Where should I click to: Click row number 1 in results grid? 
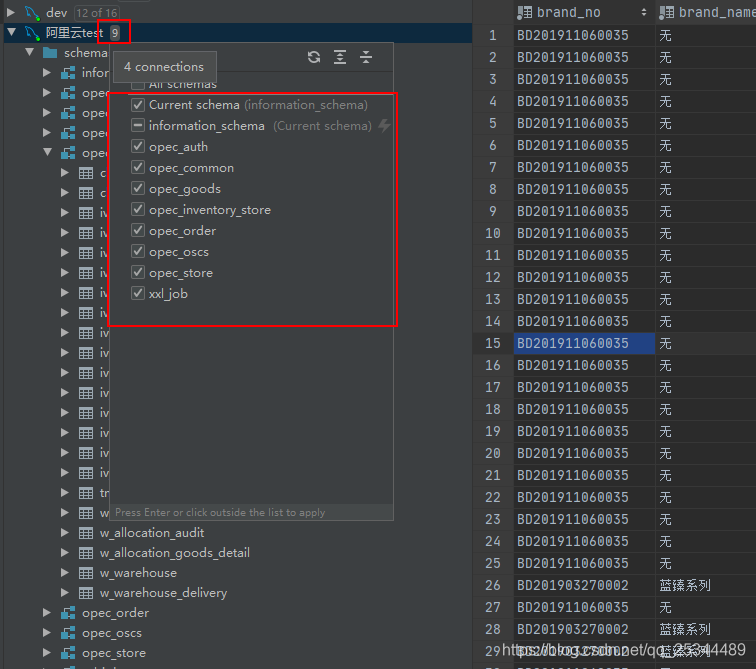pyautogui.click(x=493, y=35)
